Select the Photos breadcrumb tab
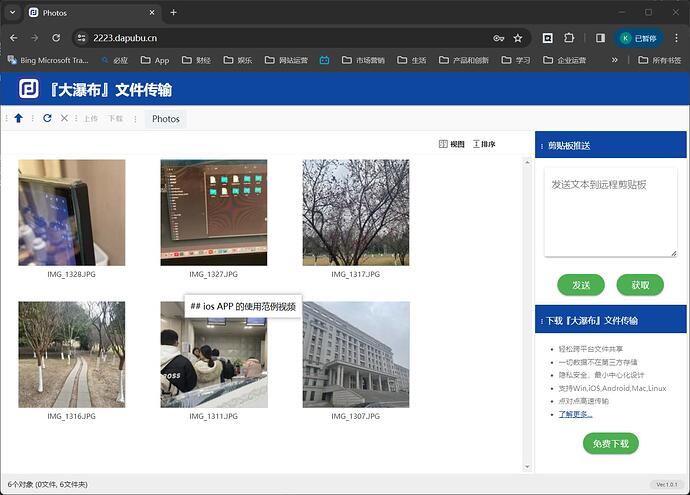 (x=166, y=119)
